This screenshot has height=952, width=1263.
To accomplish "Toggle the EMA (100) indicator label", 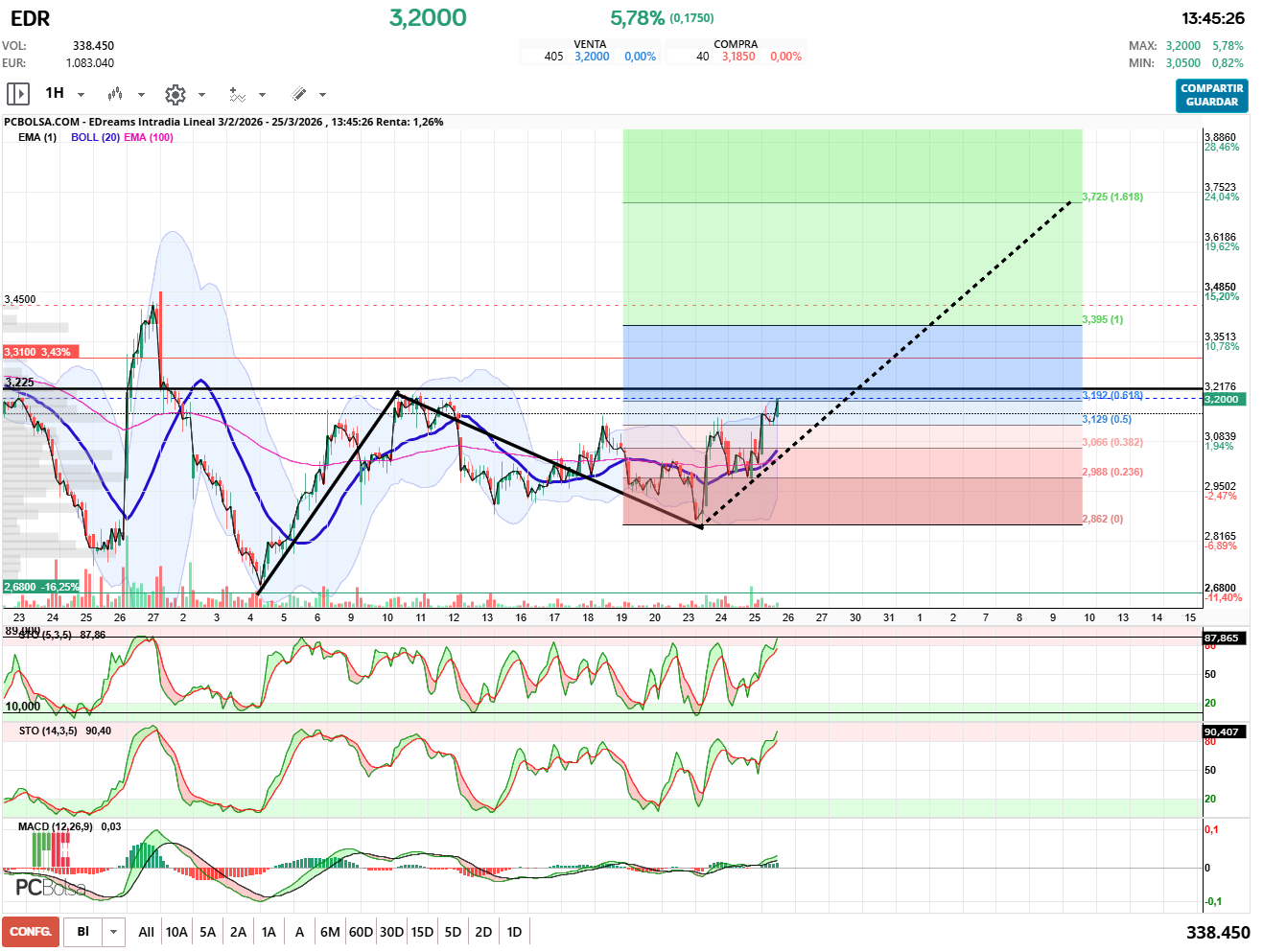I will click(149, 137).
